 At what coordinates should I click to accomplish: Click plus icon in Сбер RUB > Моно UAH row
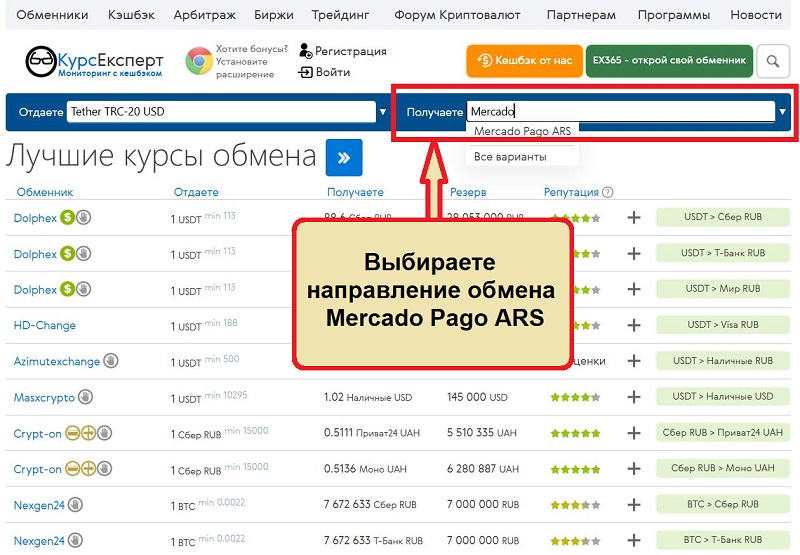point(634,469)
